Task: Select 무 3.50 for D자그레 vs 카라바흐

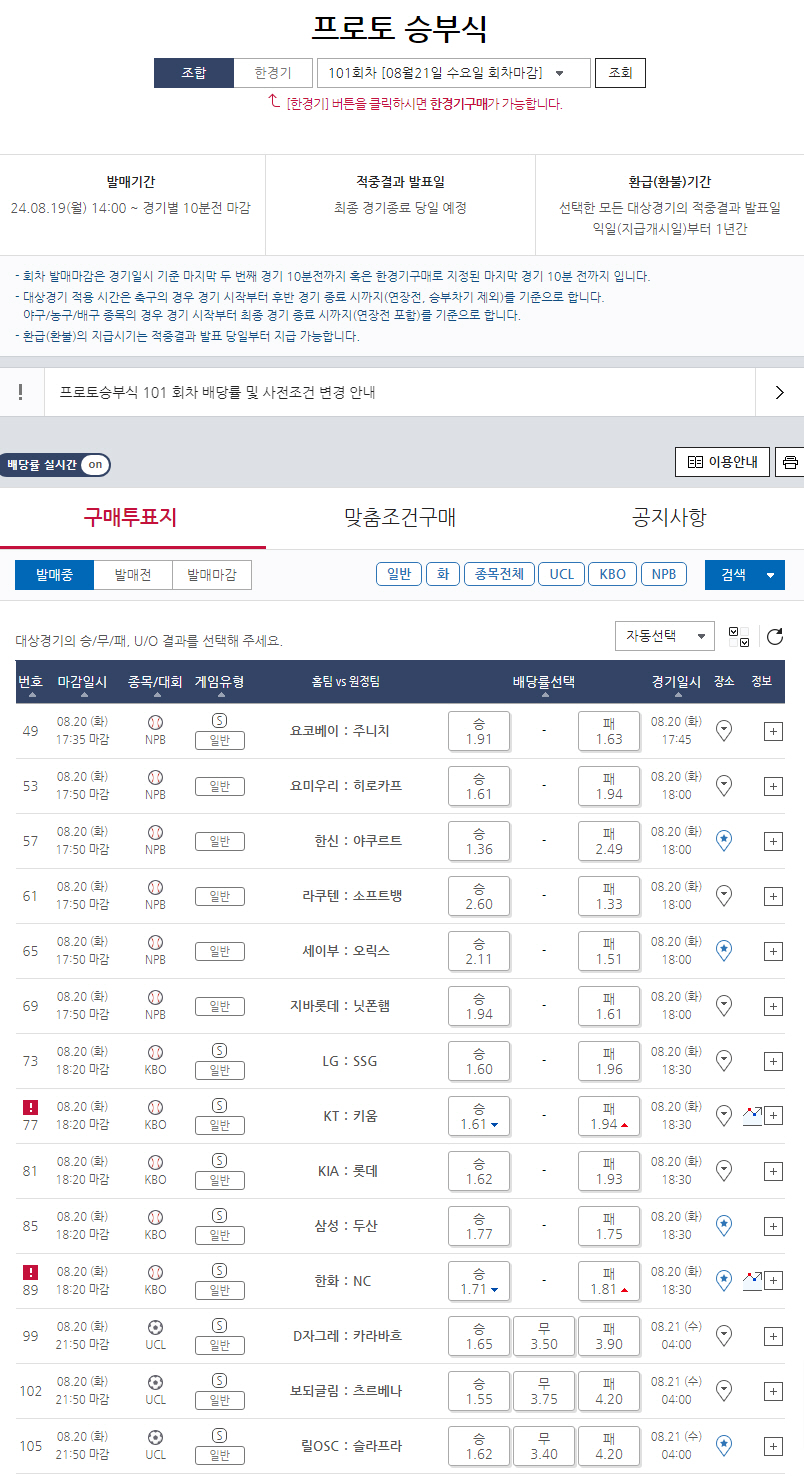Action: click(x=544, y=1336)
